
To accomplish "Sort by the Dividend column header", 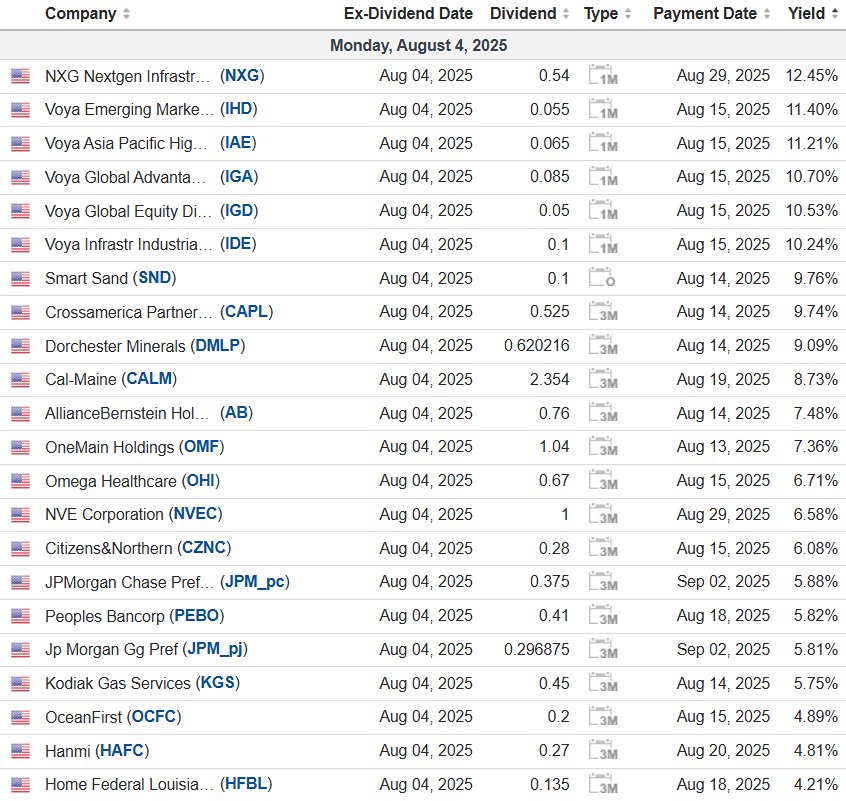I will pos(529,14).
